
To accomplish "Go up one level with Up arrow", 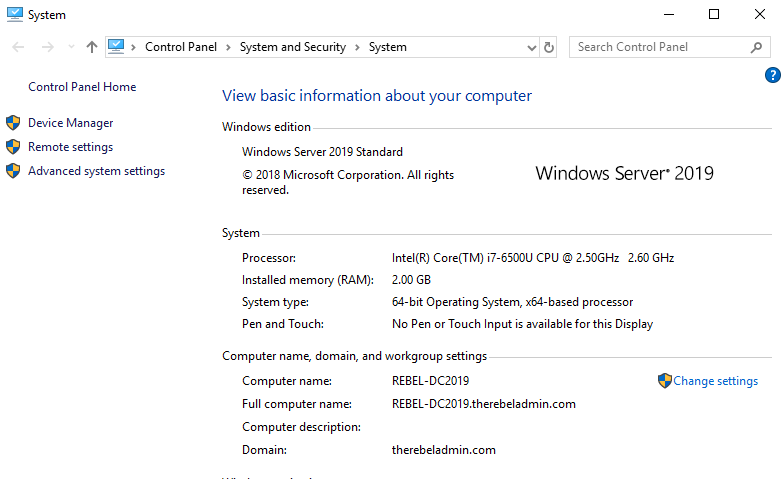I will tap(91, 47).
